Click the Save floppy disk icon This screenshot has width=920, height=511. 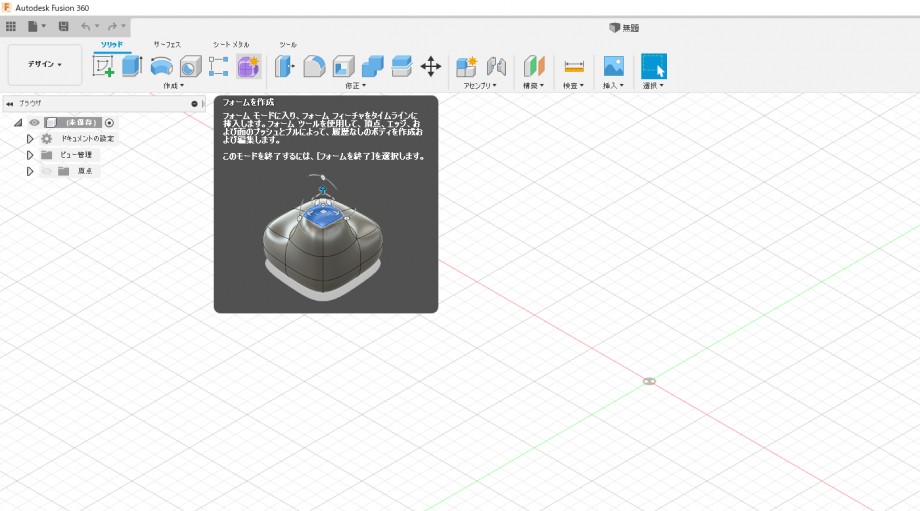(x=63, y=26)
